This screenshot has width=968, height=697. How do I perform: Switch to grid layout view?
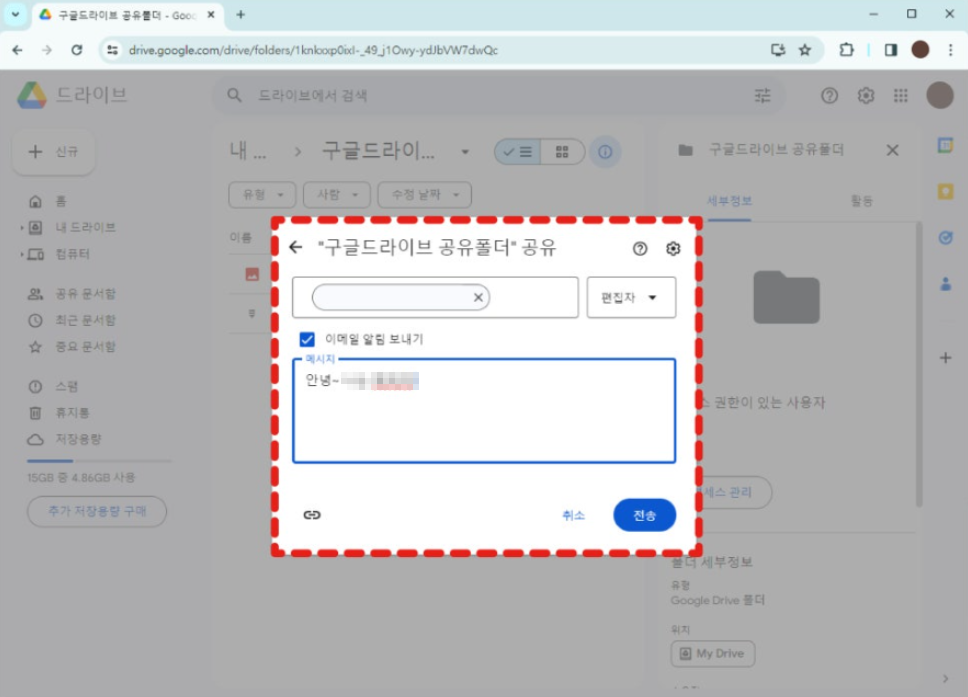point(562,152)
